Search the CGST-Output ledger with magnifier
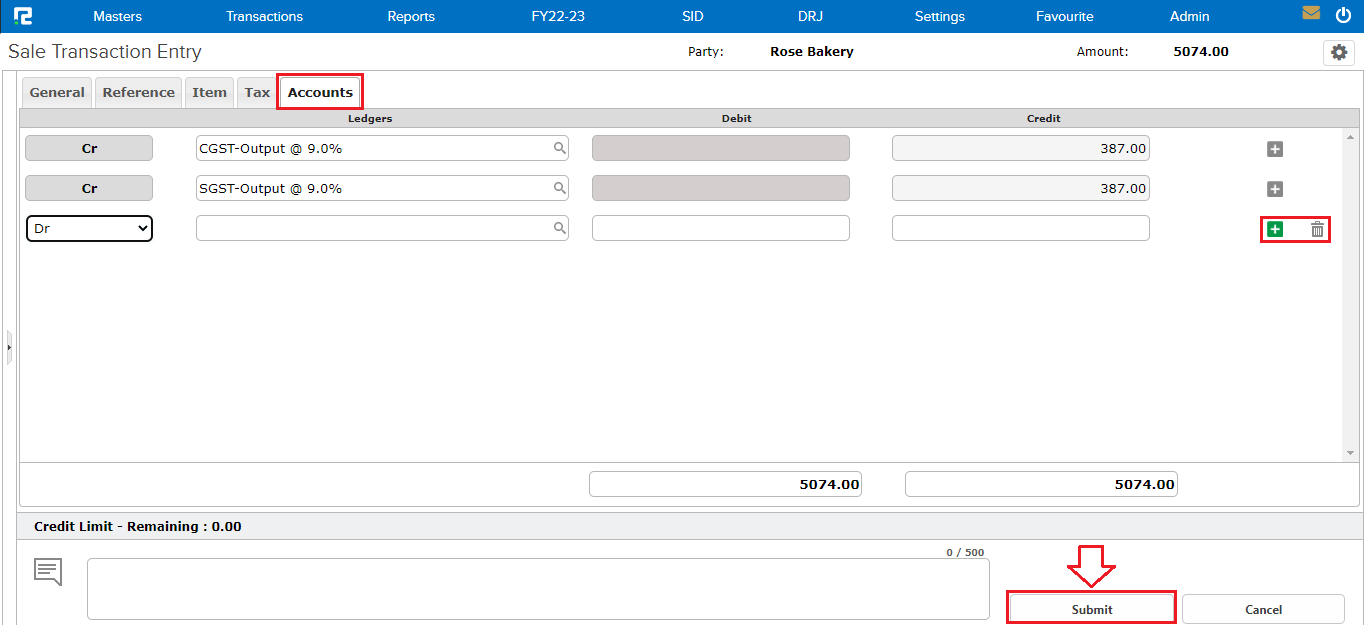 coord(557,147)
